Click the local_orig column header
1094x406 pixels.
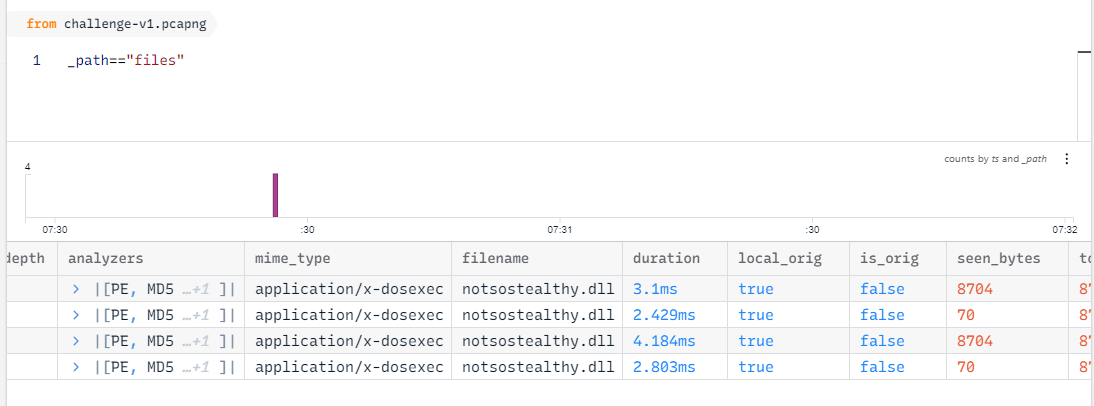click(779, 258)
